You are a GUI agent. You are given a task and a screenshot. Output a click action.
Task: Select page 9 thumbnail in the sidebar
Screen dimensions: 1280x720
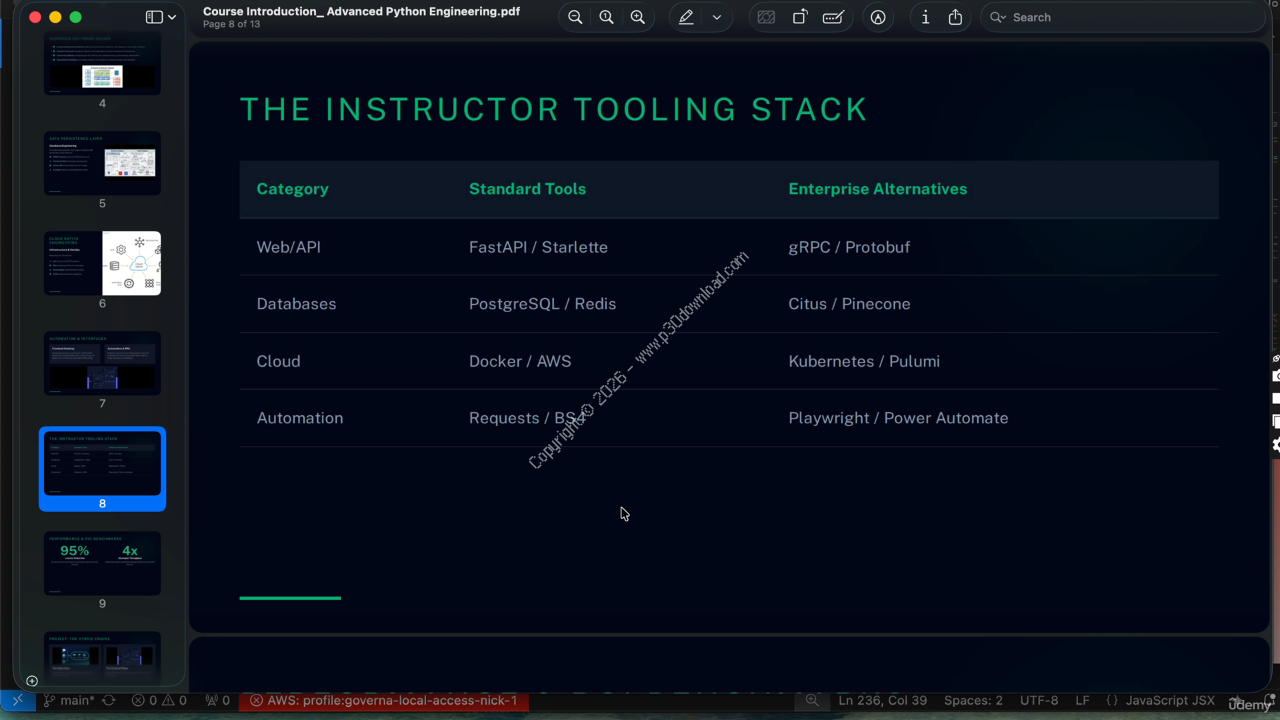tap(102, 563)
